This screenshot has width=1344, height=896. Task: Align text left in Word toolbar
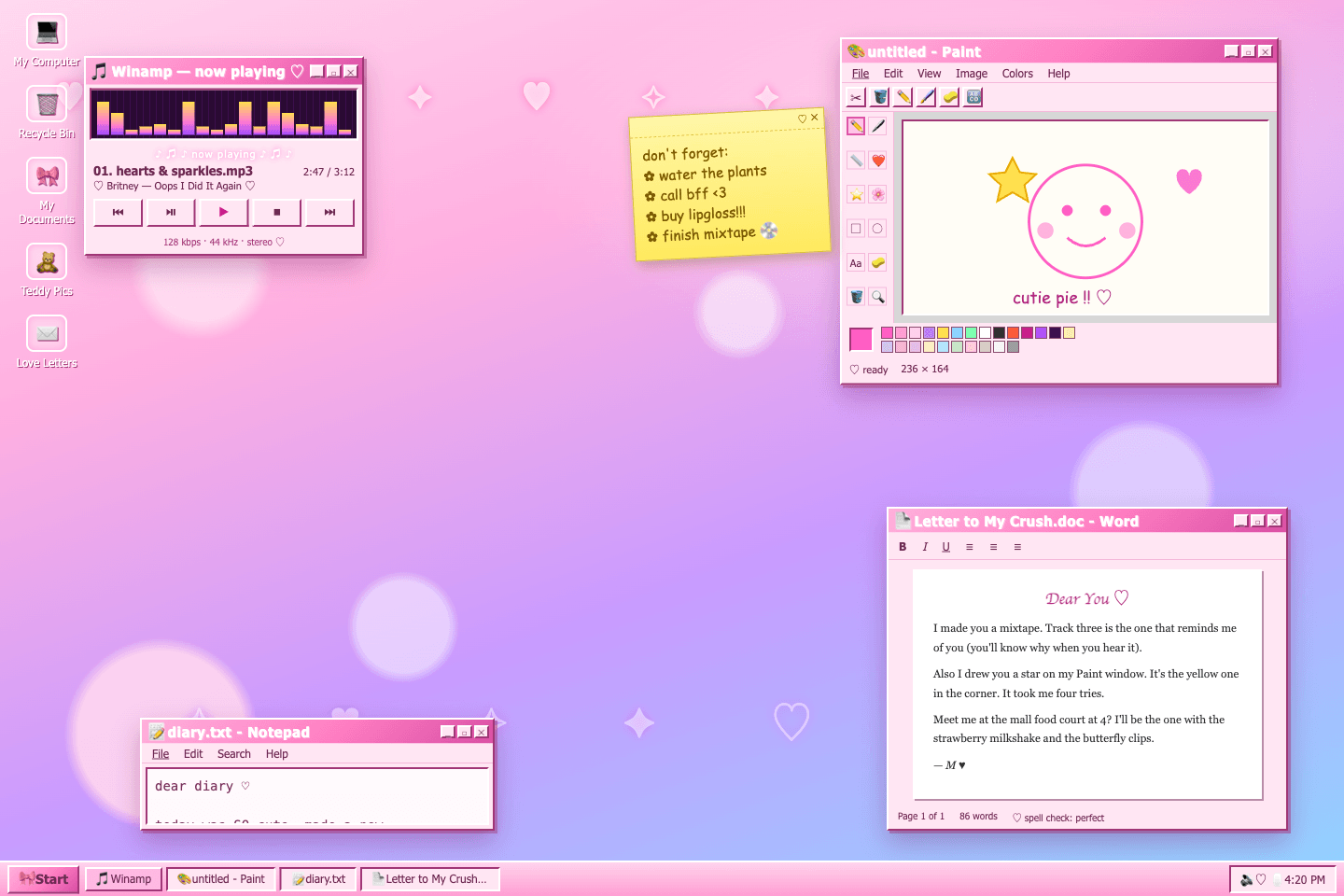(x=970, y=547)
